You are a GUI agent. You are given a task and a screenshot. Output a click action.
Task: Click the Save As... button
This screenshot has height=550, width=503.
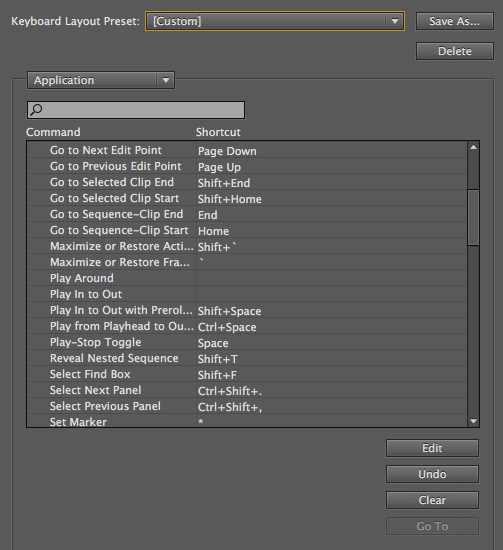tap(455, 21)
